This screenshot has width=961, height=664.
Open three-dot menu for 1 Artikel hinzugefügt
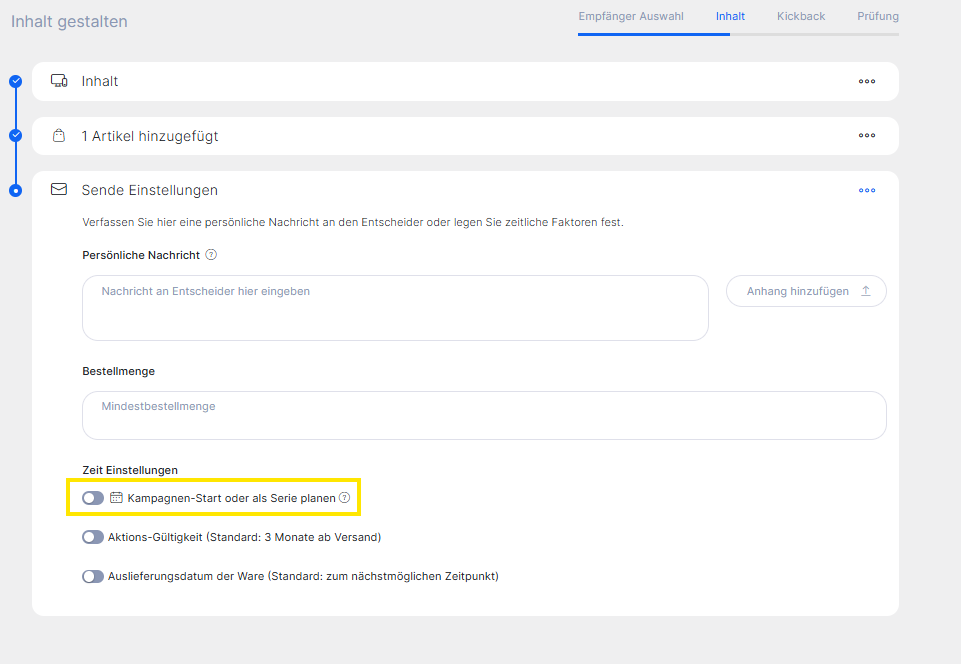pos(867,136)
